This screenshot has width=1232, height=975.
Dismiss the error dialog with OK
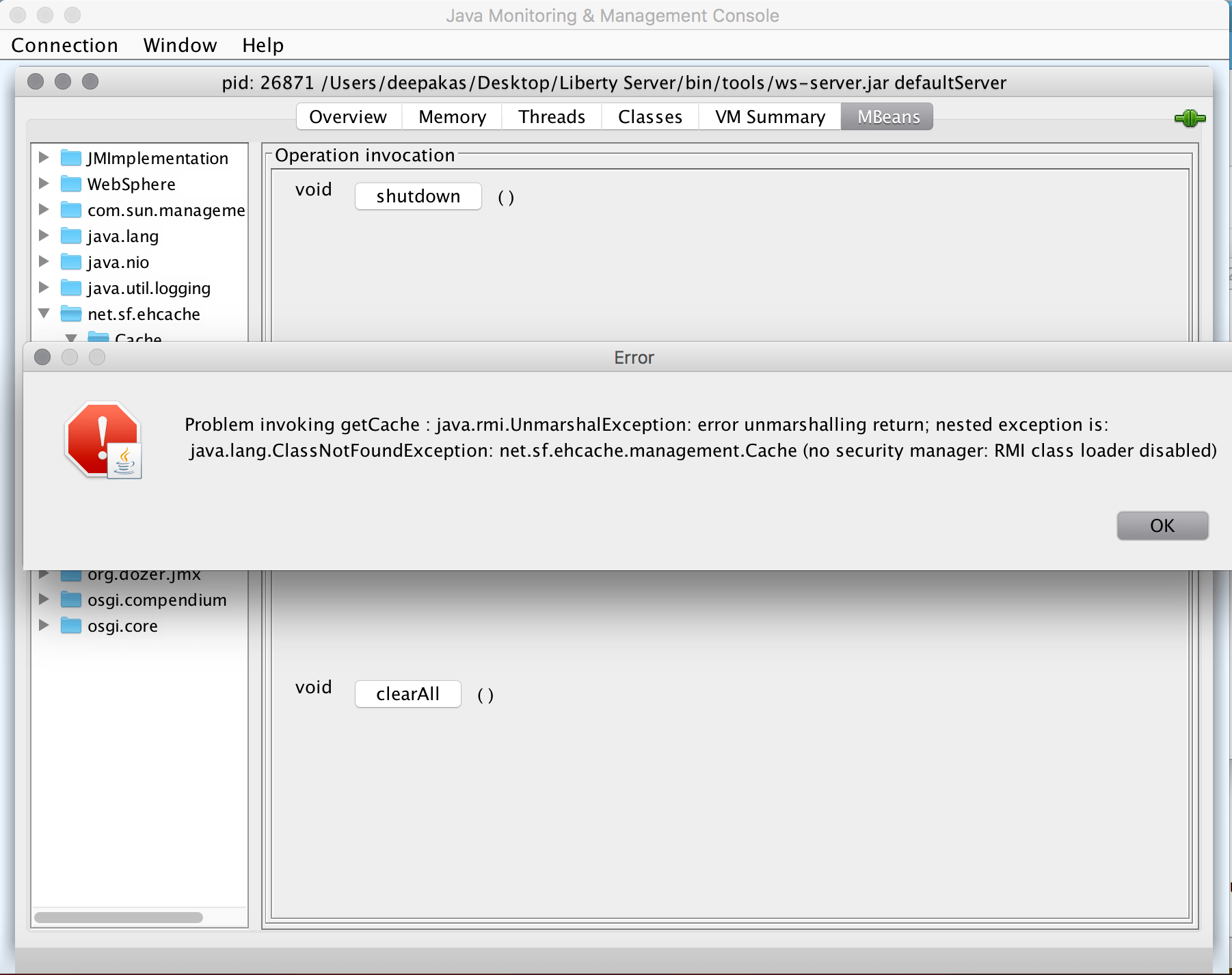pyautogui.click(x=1162, y=525)
